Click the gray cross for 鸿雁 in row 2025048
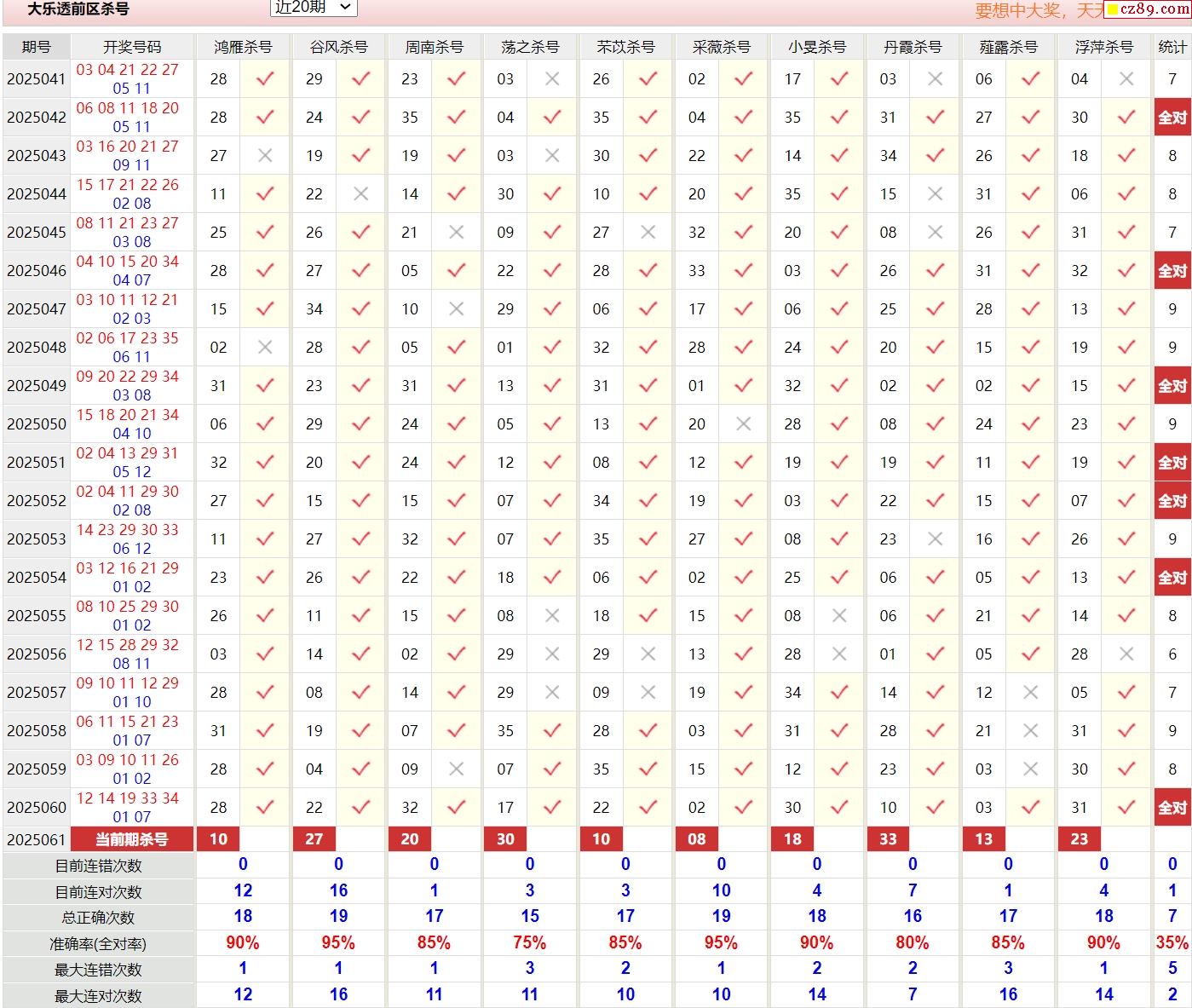This screenshot has height=1008, width=1192. 265,348
